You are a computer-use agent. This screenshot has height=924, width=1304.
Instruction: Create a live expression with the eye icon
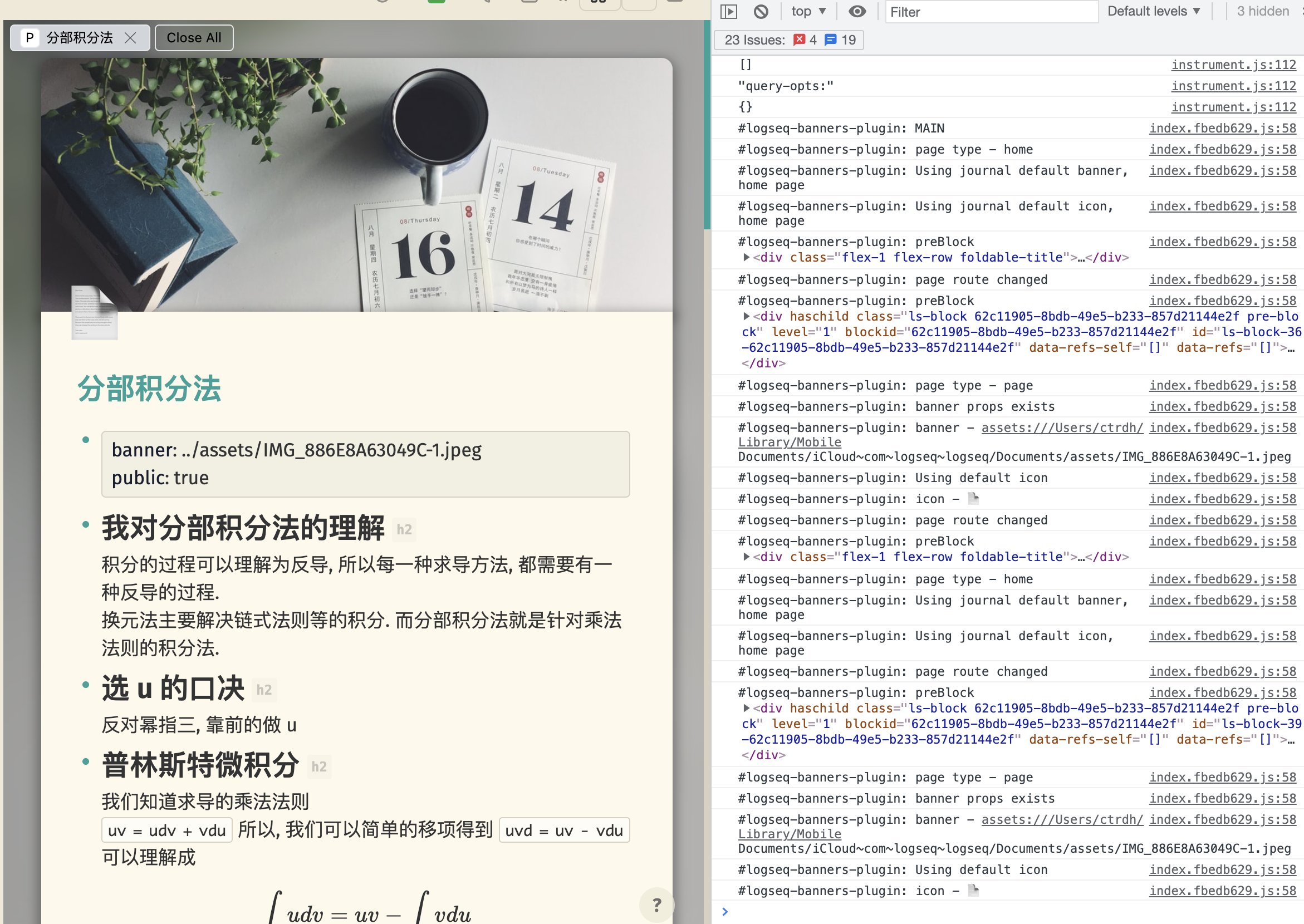pos(857,11)
